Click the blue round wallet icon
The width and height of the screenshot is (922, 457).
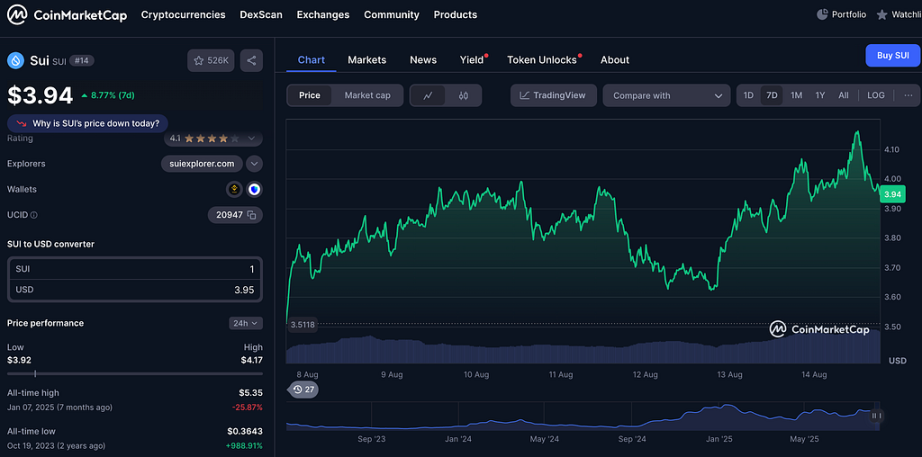(254, 189)
